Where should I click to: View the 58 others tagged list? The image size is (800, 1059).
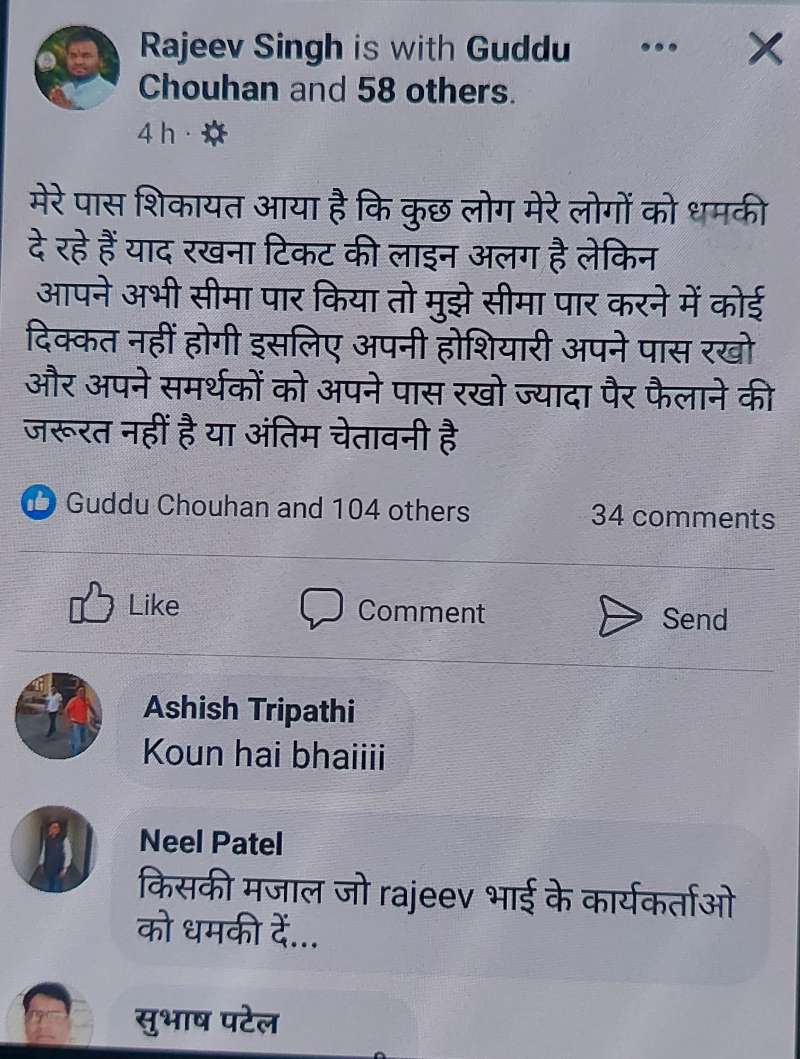tap(431, 91)
